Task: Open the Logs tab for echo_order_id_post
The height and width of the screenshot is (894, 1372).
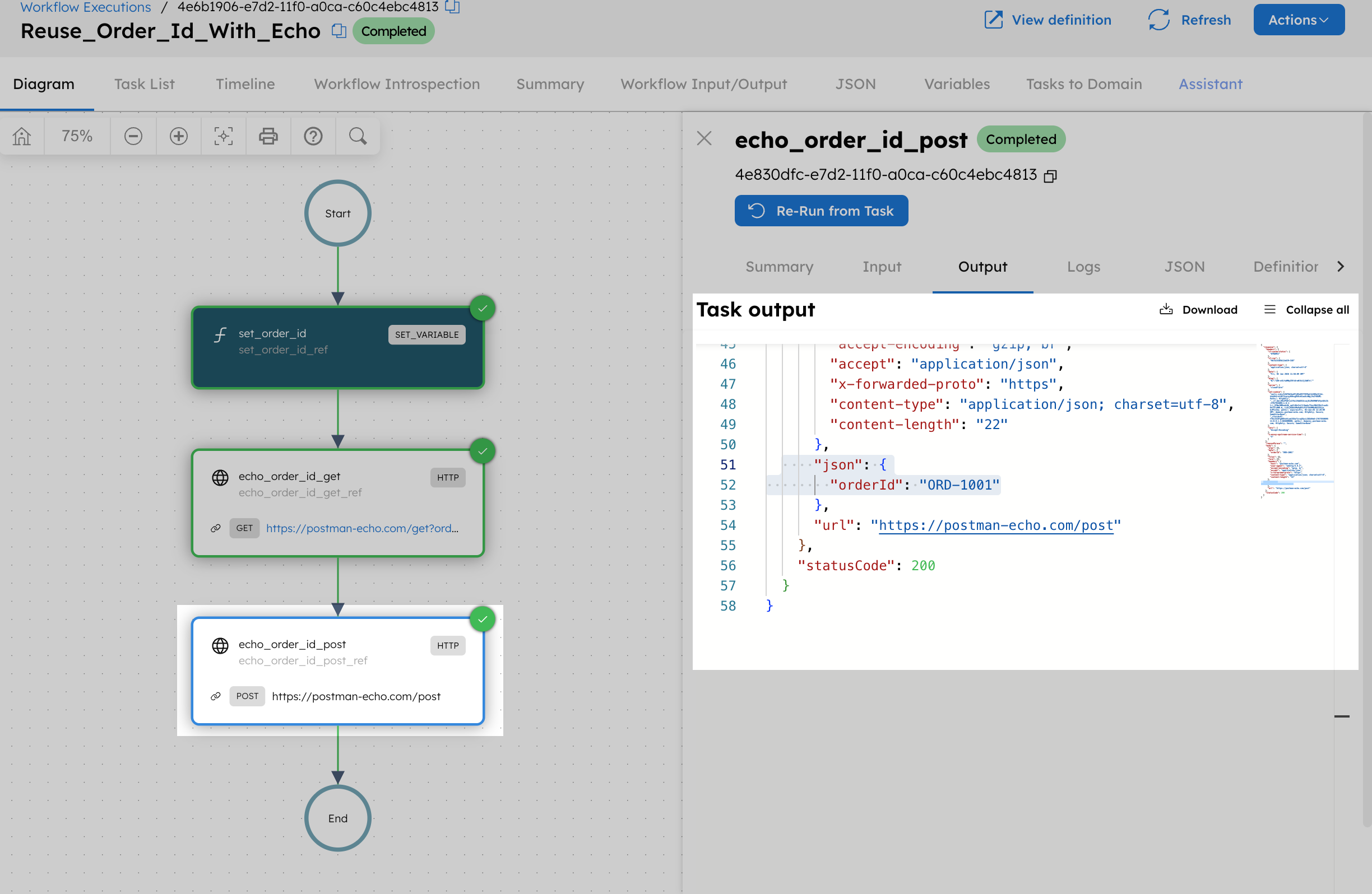Action: (x=1083, y=267)
